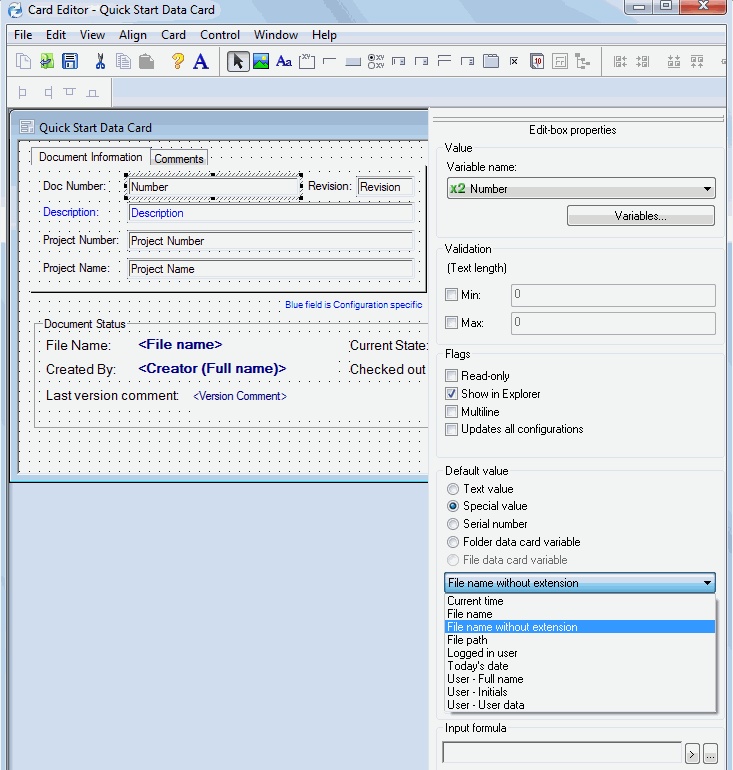This screenshot has height=770, width=733.
Task: Click the Input formula arrow button
Action: pyautogui.click(x=692, y=753)
